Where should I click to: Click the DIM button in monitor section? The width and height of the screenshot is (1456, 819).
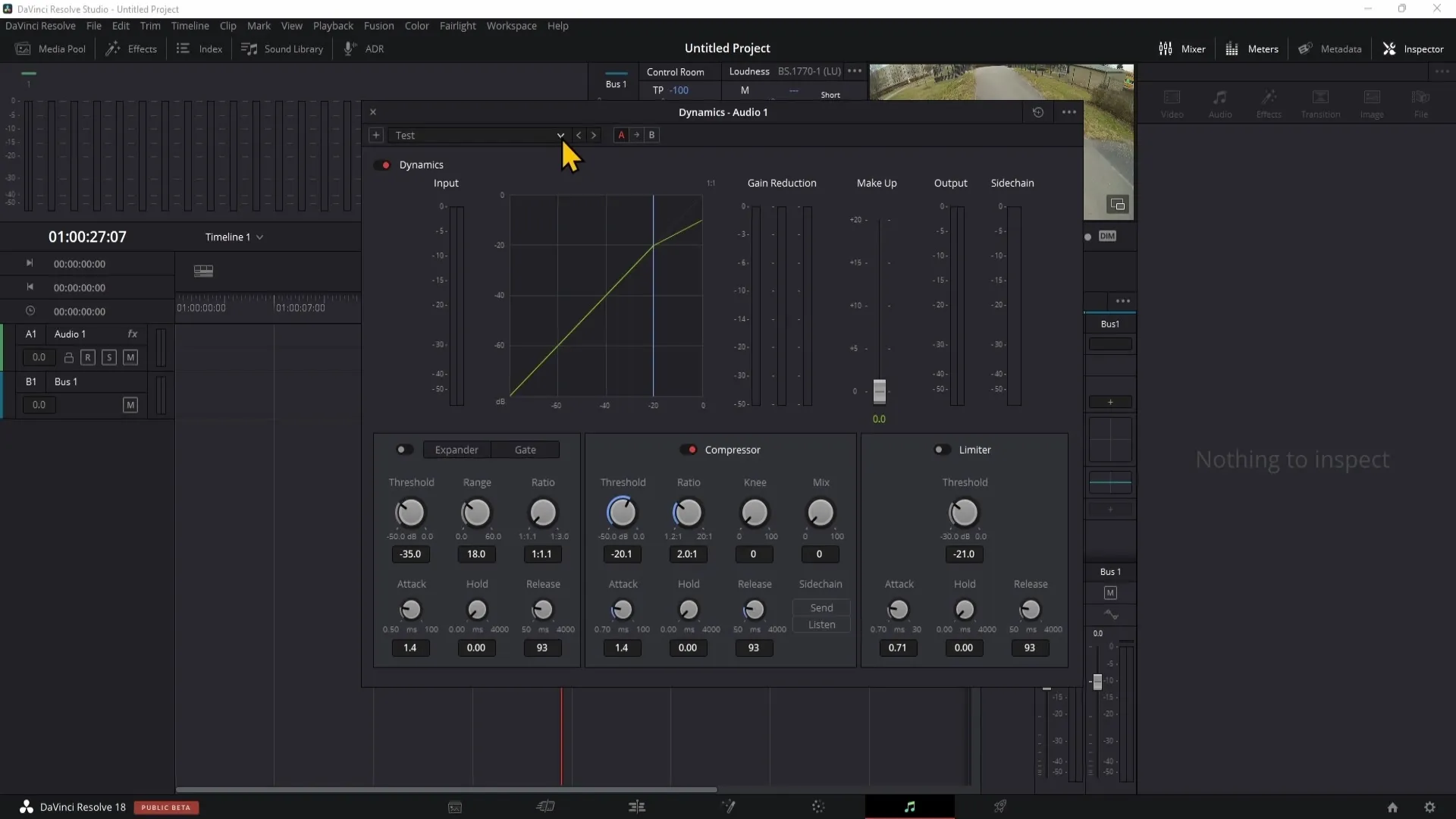point(1107,236)
